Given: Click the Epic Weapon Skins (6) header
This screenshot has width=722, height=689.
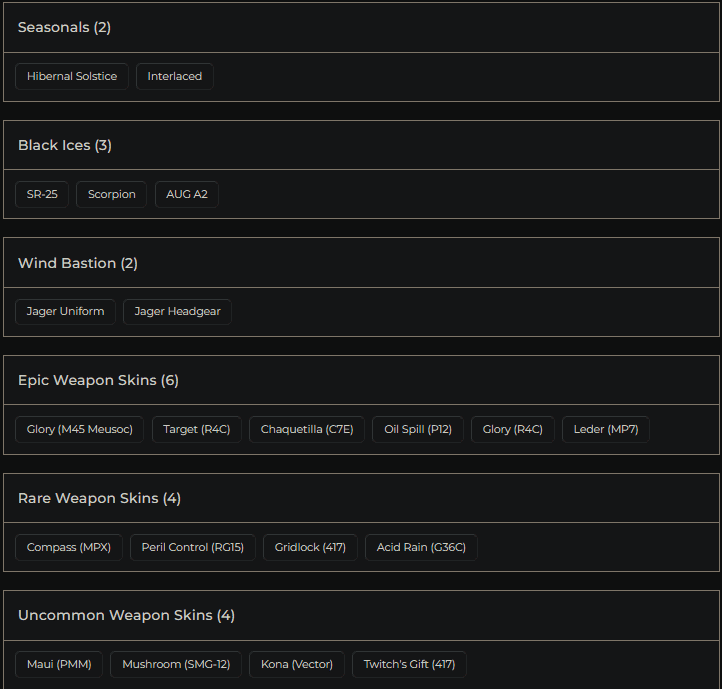Looking at the screenshot, I should [98, 381].
